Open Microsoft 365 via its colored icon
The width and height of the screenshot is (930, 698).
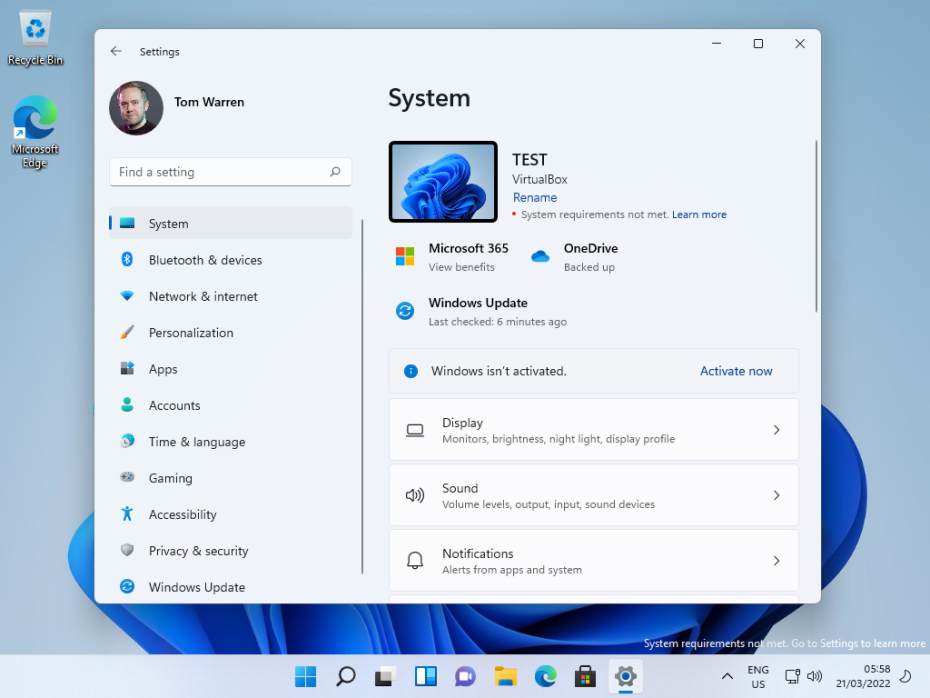[405, 256]
